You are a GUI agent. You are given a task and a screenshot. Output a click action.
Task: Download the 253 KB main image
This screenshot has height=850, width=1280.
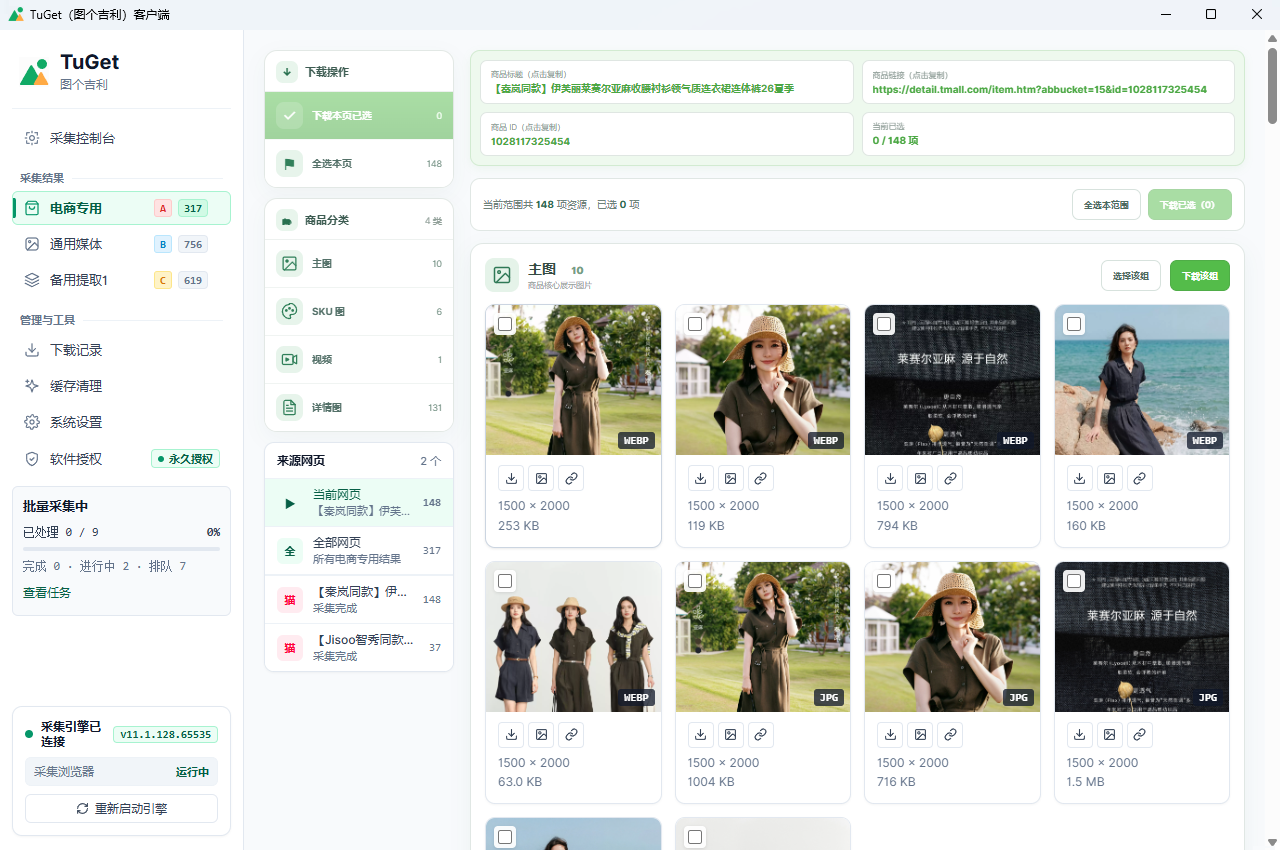pyautogui.click(x=511, y=478)
